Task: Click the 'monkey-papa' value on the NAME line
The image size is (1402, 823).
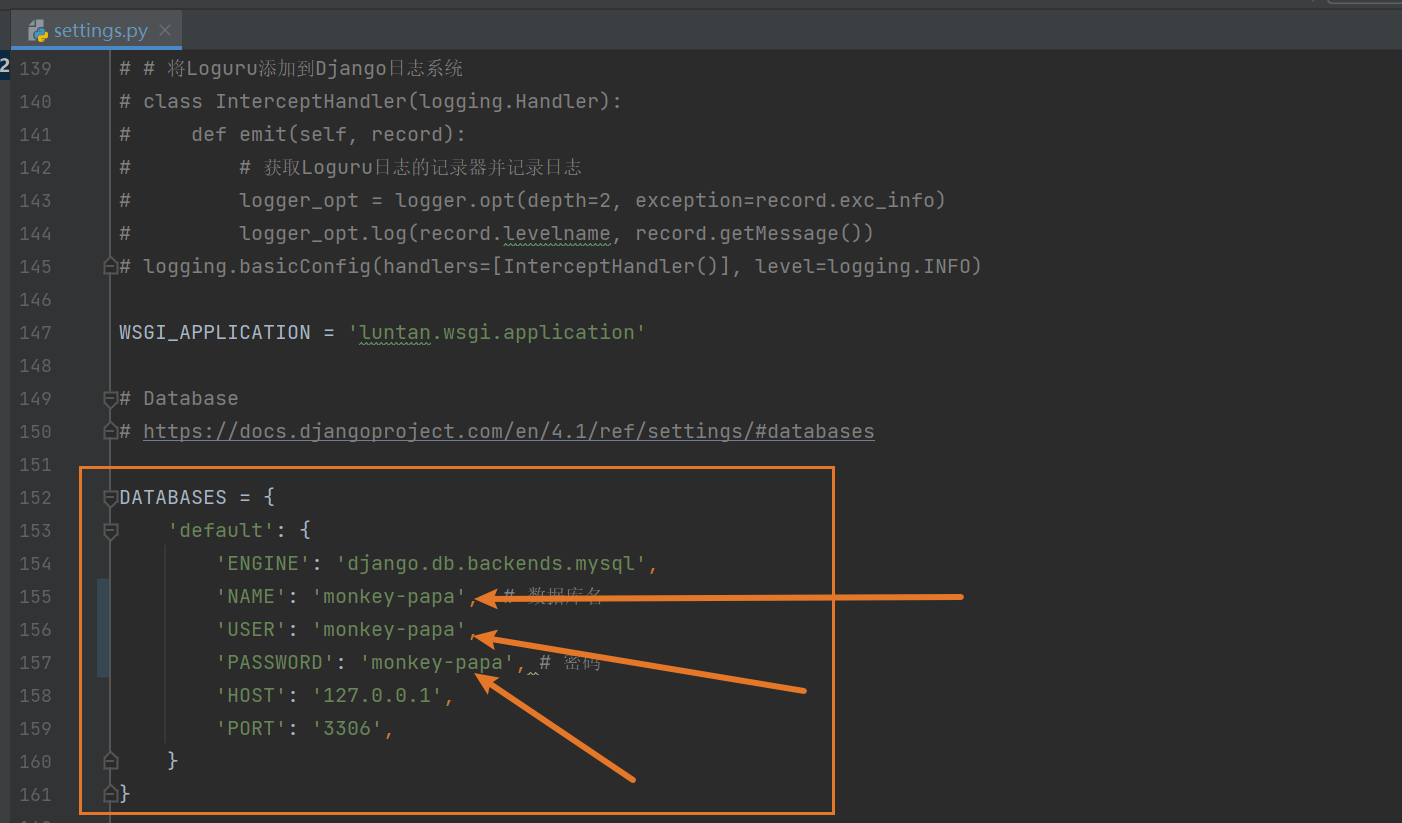Action: point(389,597)
